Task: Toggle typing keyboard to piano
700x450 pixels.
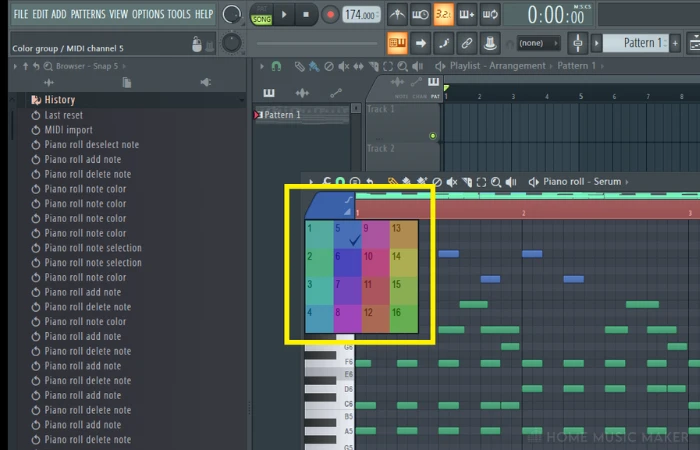Action: coord(397,43)
